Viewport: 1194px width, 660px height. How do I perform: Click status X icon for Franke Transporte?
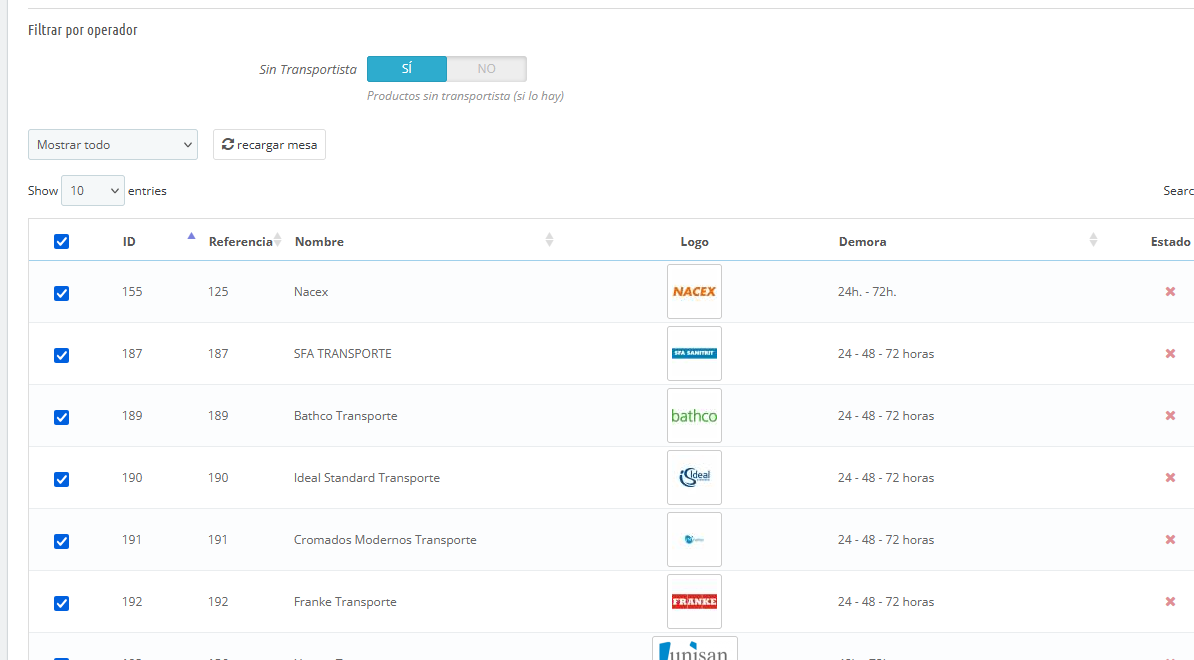tap(1170, 602)
